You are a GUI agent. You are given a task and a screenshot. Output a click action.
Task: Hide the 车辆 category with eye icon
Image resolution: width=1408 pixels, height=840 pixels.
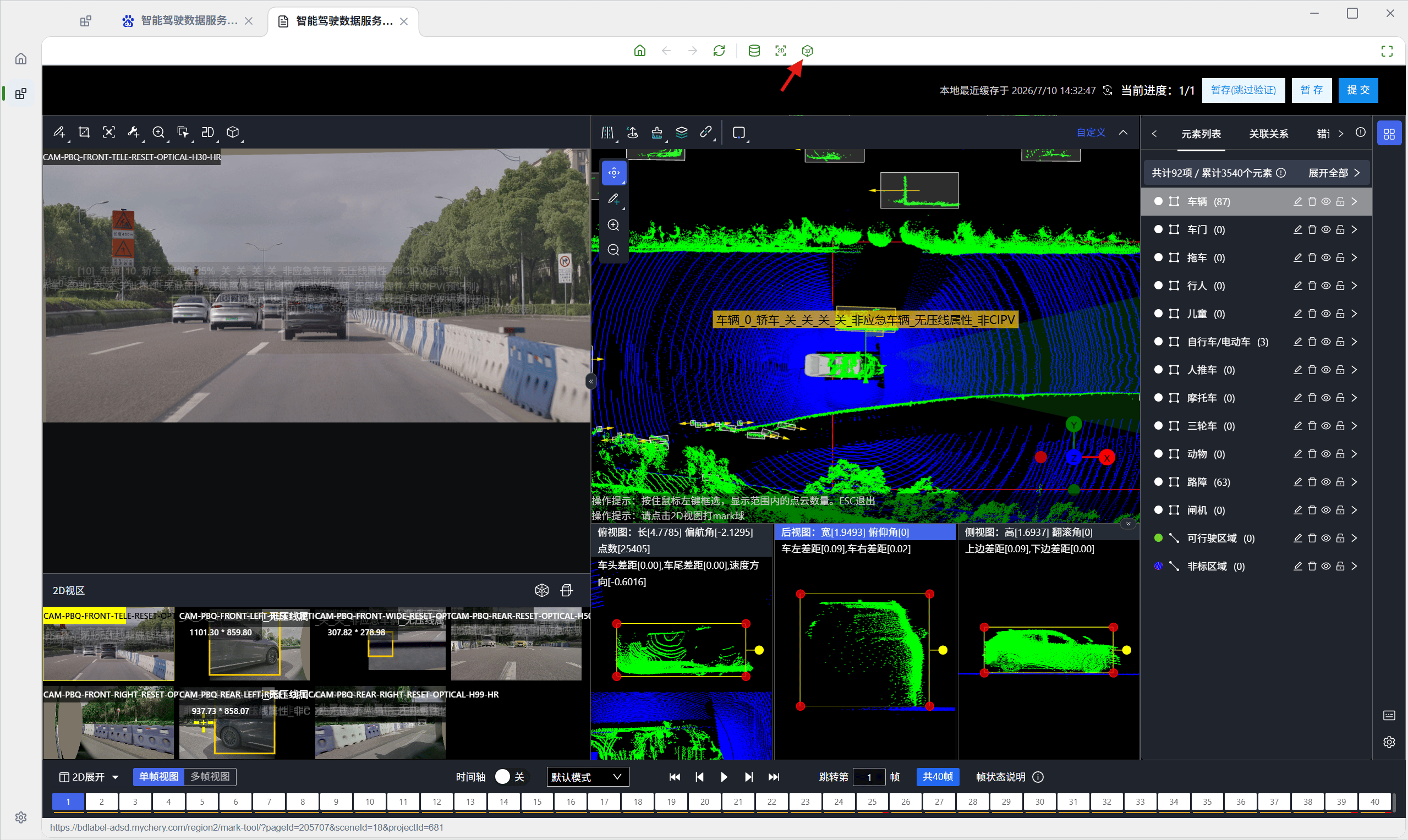click(1326, 201)
